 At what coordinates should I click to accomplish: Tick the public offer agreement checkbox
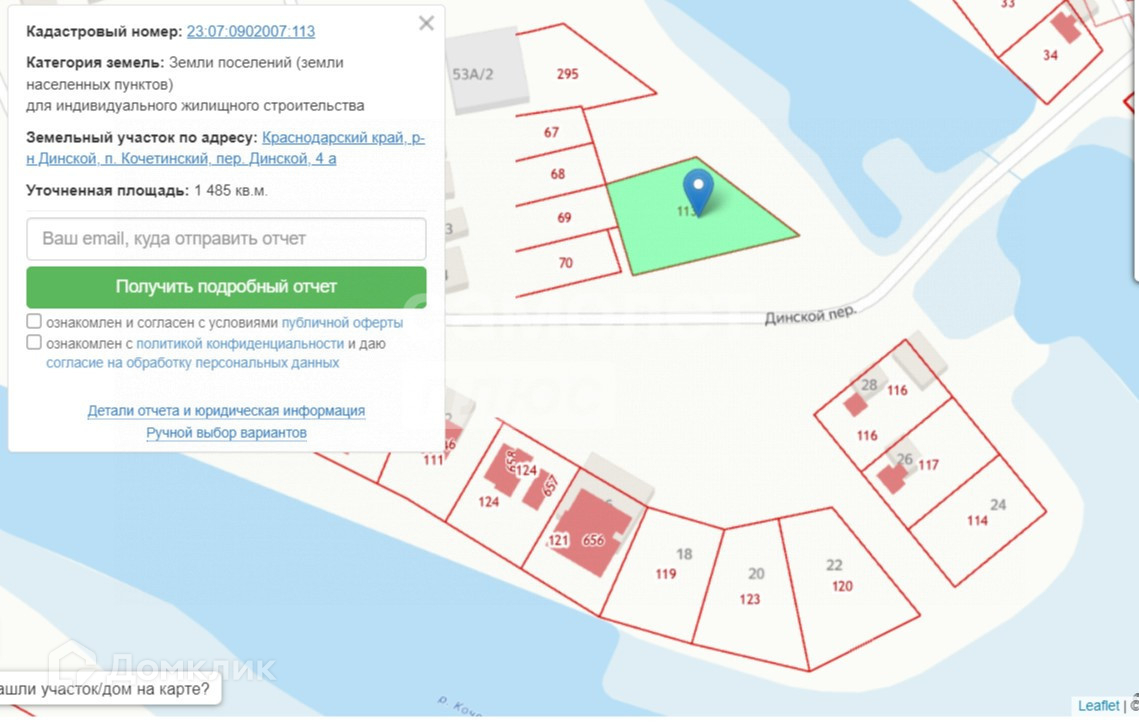pyautogui.click(x=34, y=322)
